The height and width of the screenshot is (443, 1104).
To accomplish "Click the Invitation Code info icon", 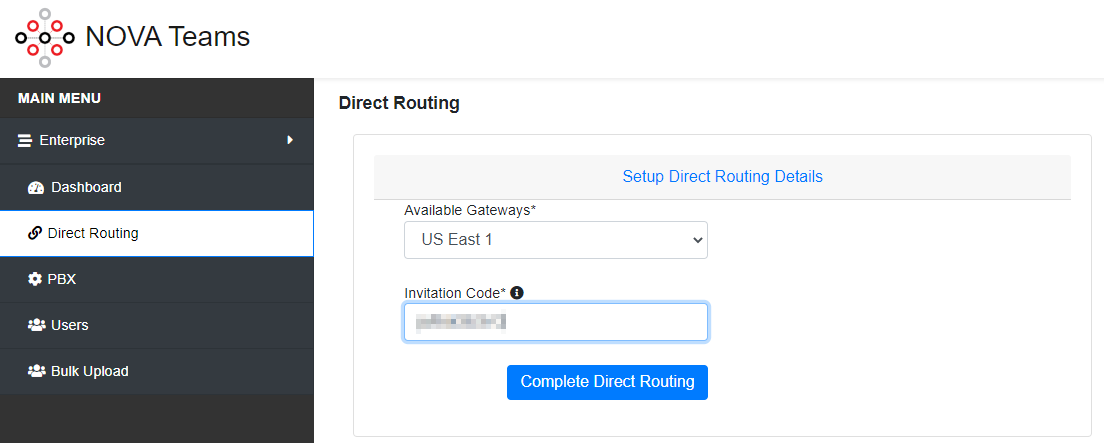I will click(x=517, y=293).
